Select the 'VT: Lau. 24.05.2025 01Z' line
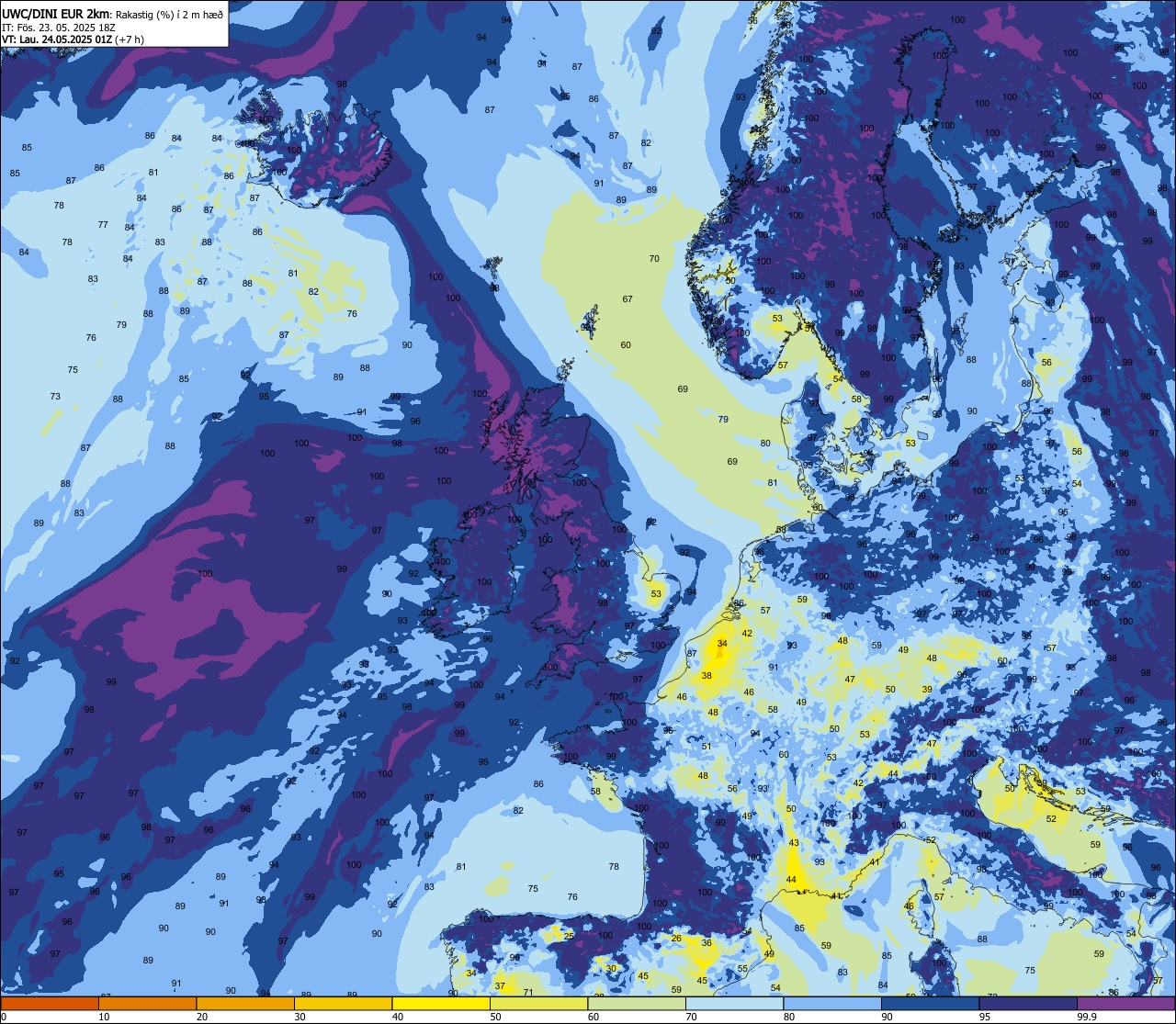The width and height of the screenshot is (1176, 1024). coord(57,39)
